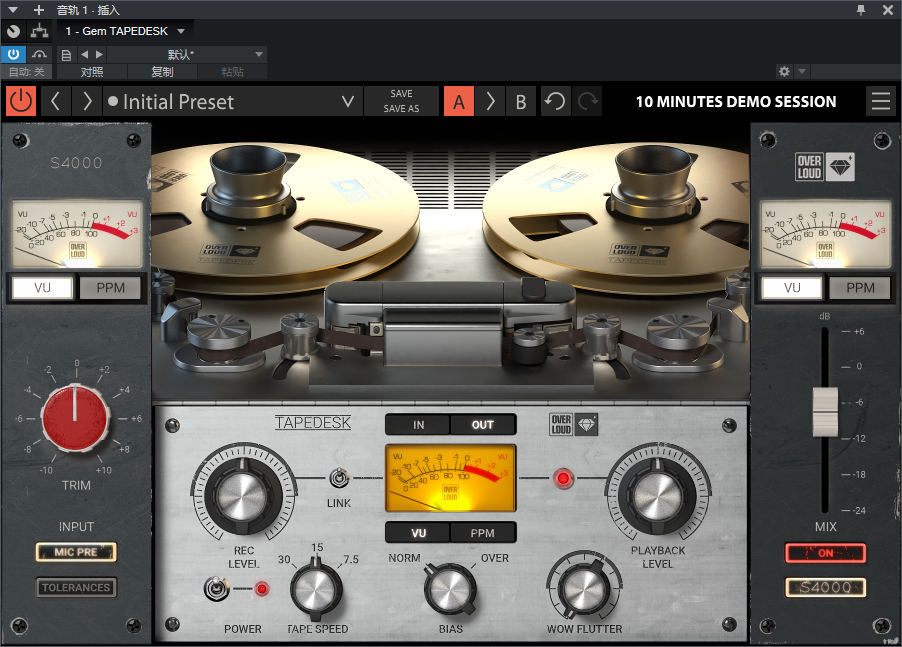The width and height of the screenshot is (902, 647).
Task: Click the TAPE SPEED selector knob
Action: coord(316,591)
